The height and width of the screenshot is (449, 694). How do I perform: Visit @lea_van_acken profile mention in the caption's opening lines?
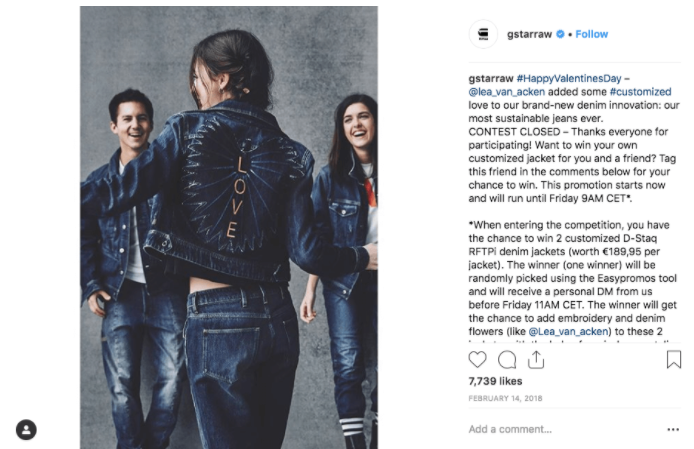tap(507, 92)
